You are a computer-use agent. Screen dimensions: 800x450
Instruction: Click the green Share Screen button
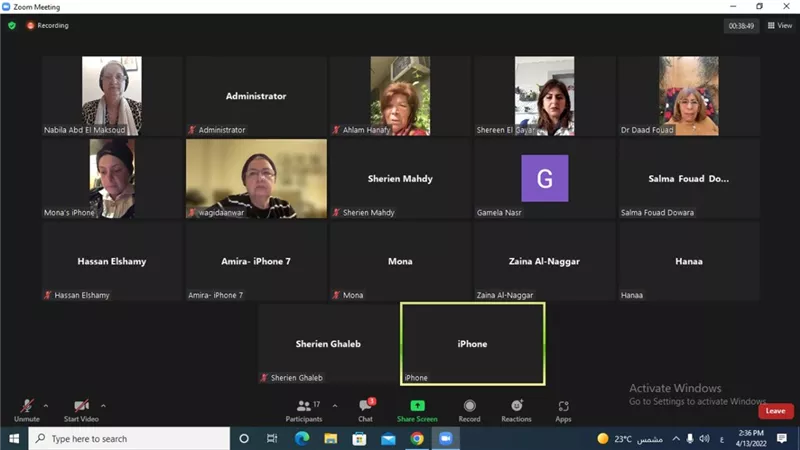pos(417,410)
